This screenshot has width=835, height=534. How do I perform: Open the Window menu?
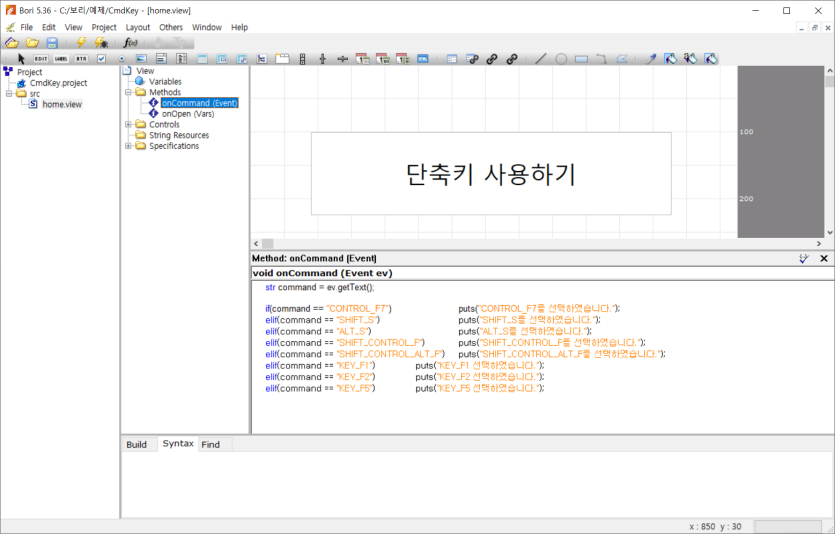pos(207,27)
